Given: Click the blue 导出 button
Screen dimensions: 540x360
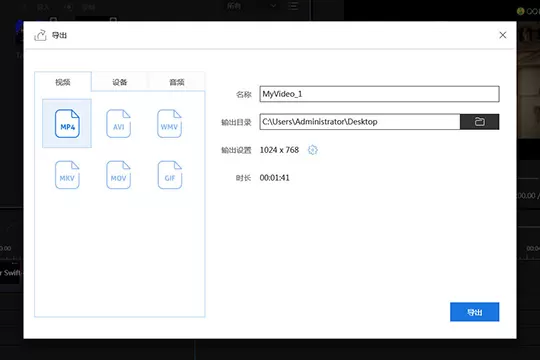Looking at the screenshot, I should [474, 312].
